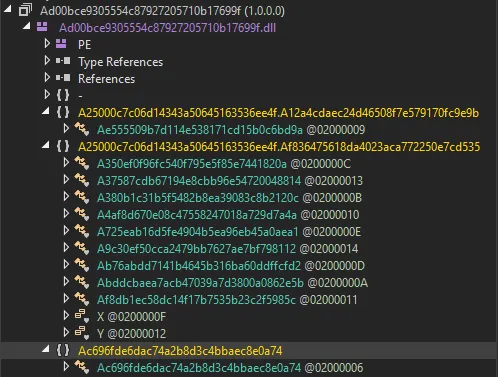Expand class Abddcbaea7acb47039a7d3800a0862e5b

[66, 281]
